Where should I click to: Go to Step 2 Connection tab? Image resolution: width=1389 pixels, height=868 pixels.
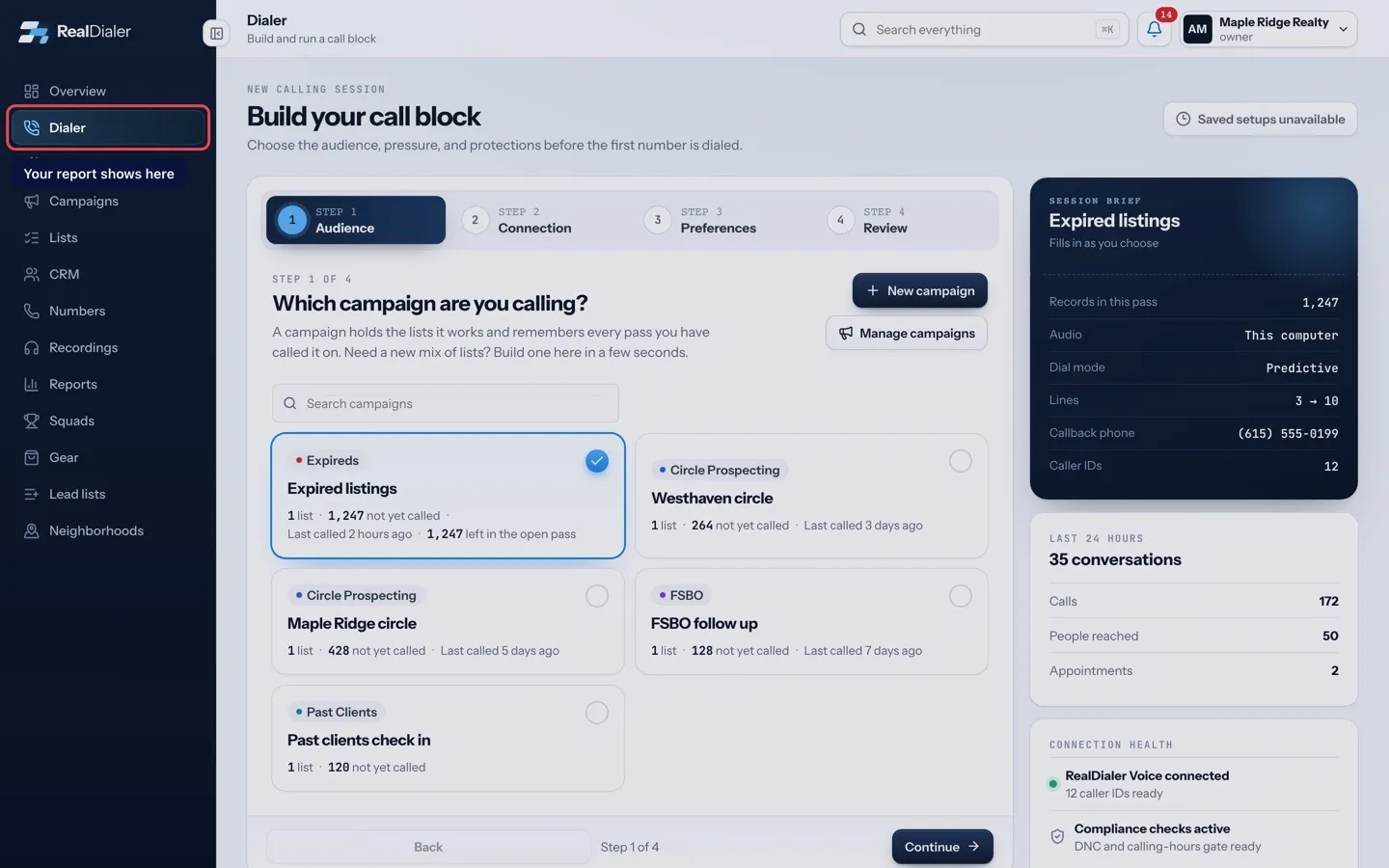tap(538, 220)
